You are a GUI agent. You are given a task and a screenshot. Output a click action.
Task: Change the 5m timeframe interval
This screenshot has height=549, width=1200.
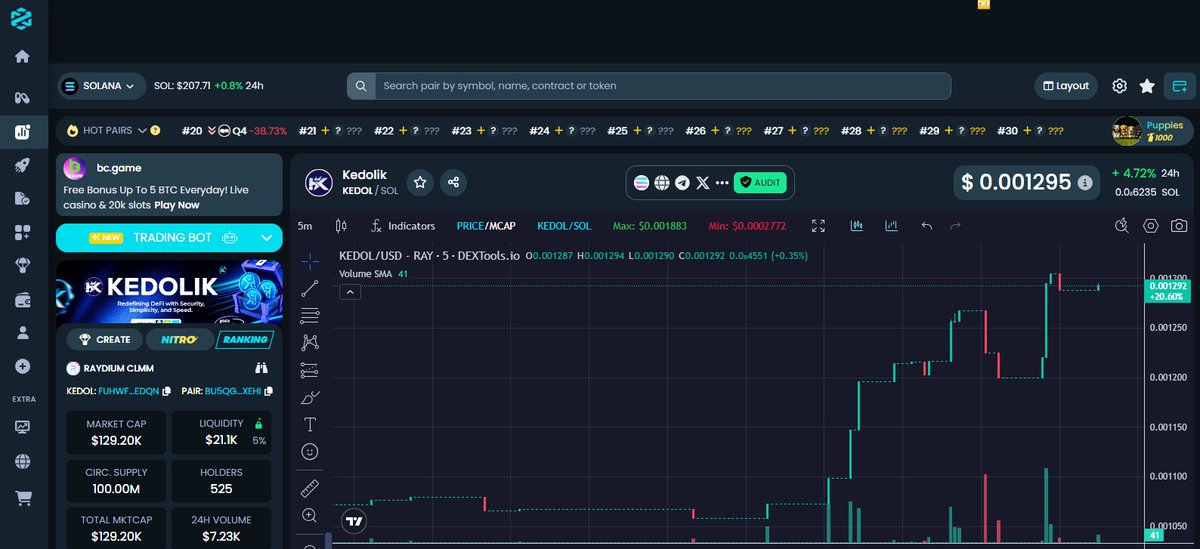pyautogui.click(x=305, y=226)
